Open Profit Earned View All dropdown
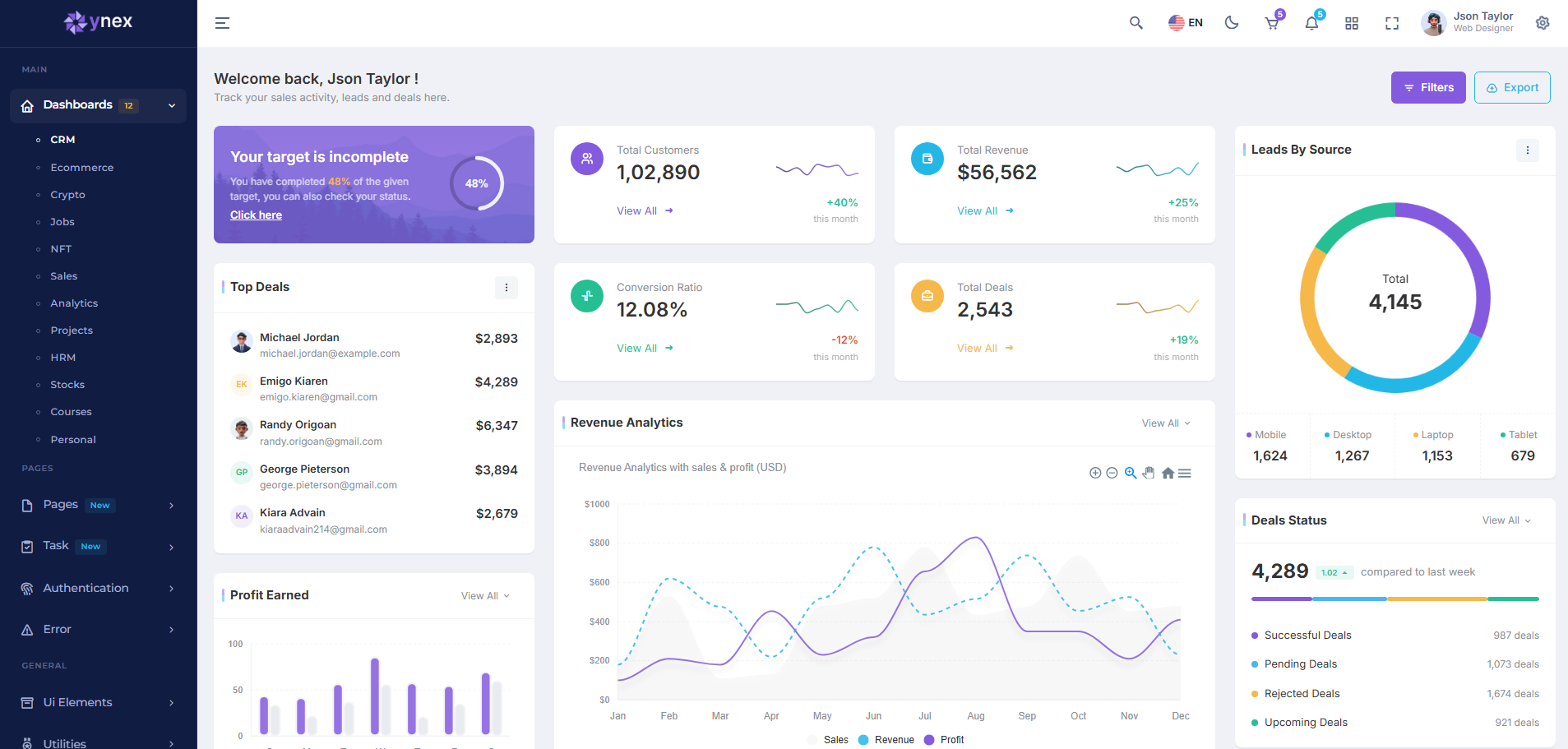 (x=485, y=596)
